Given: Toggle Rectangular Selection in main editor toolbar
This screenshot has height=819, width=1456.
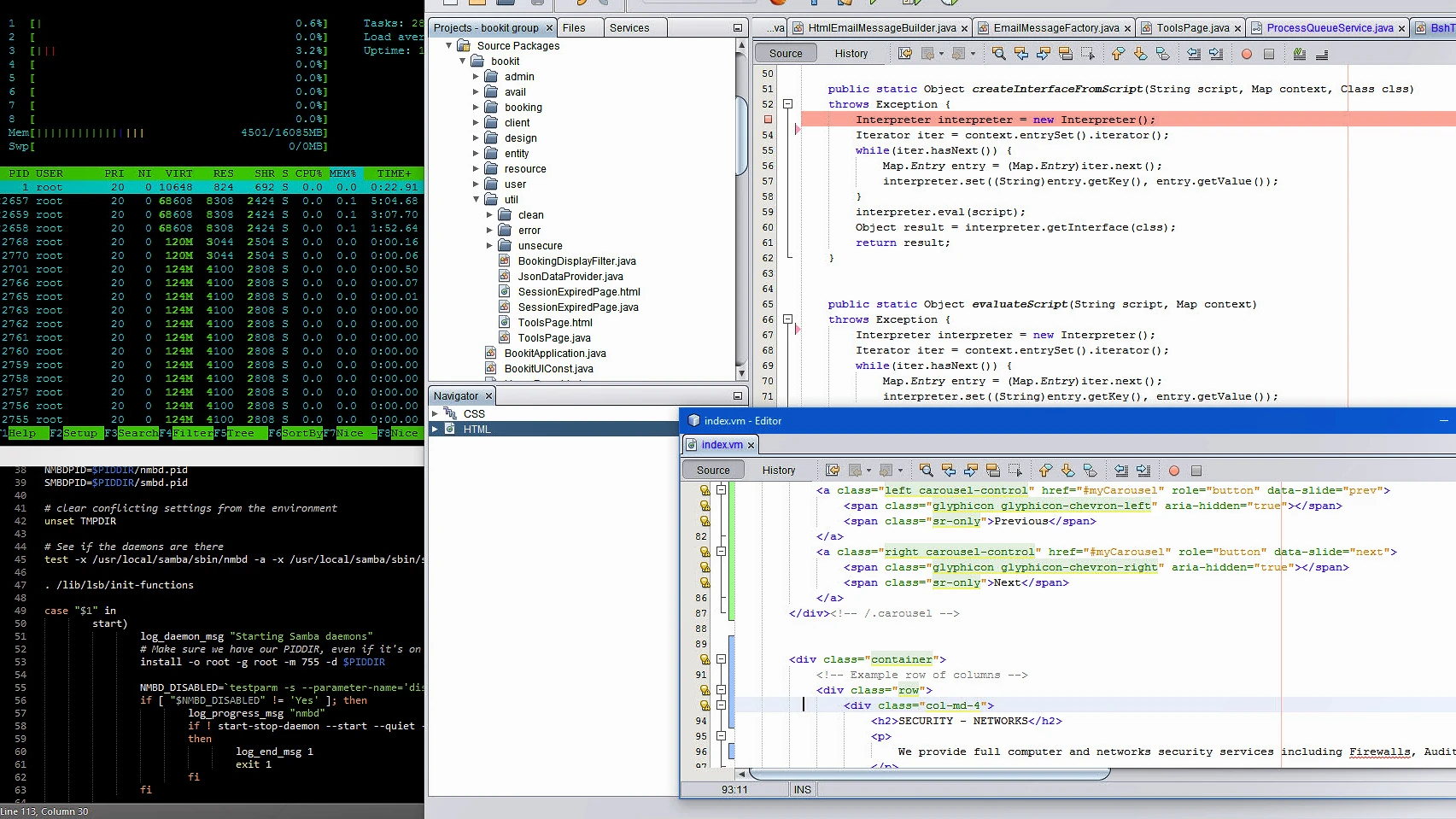Looking at the screenshot, I should pos(1088,54).
